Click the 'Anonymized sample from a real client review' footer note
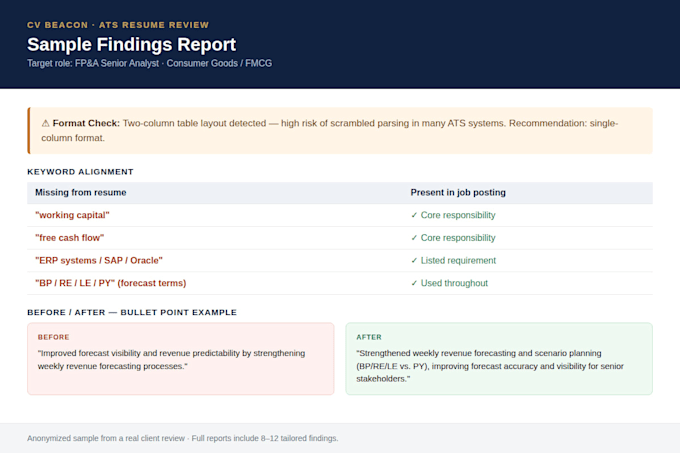This screenshot has height=453, width=680. pyautogui.click(x=183, y=438)
